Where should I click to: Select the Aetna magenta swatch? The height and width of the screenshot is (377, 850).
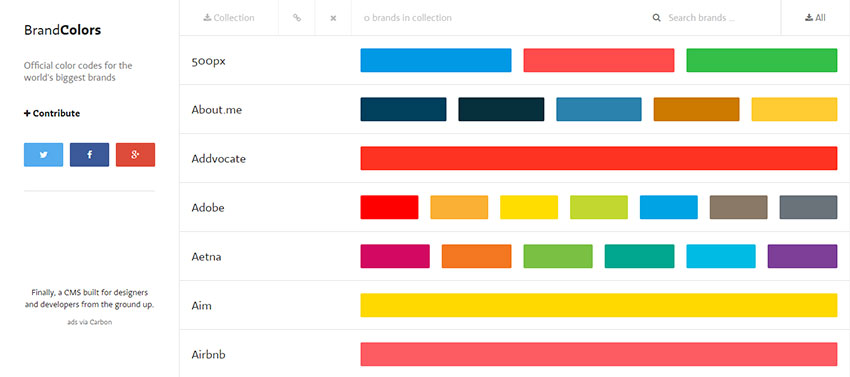tap(395, 256)
